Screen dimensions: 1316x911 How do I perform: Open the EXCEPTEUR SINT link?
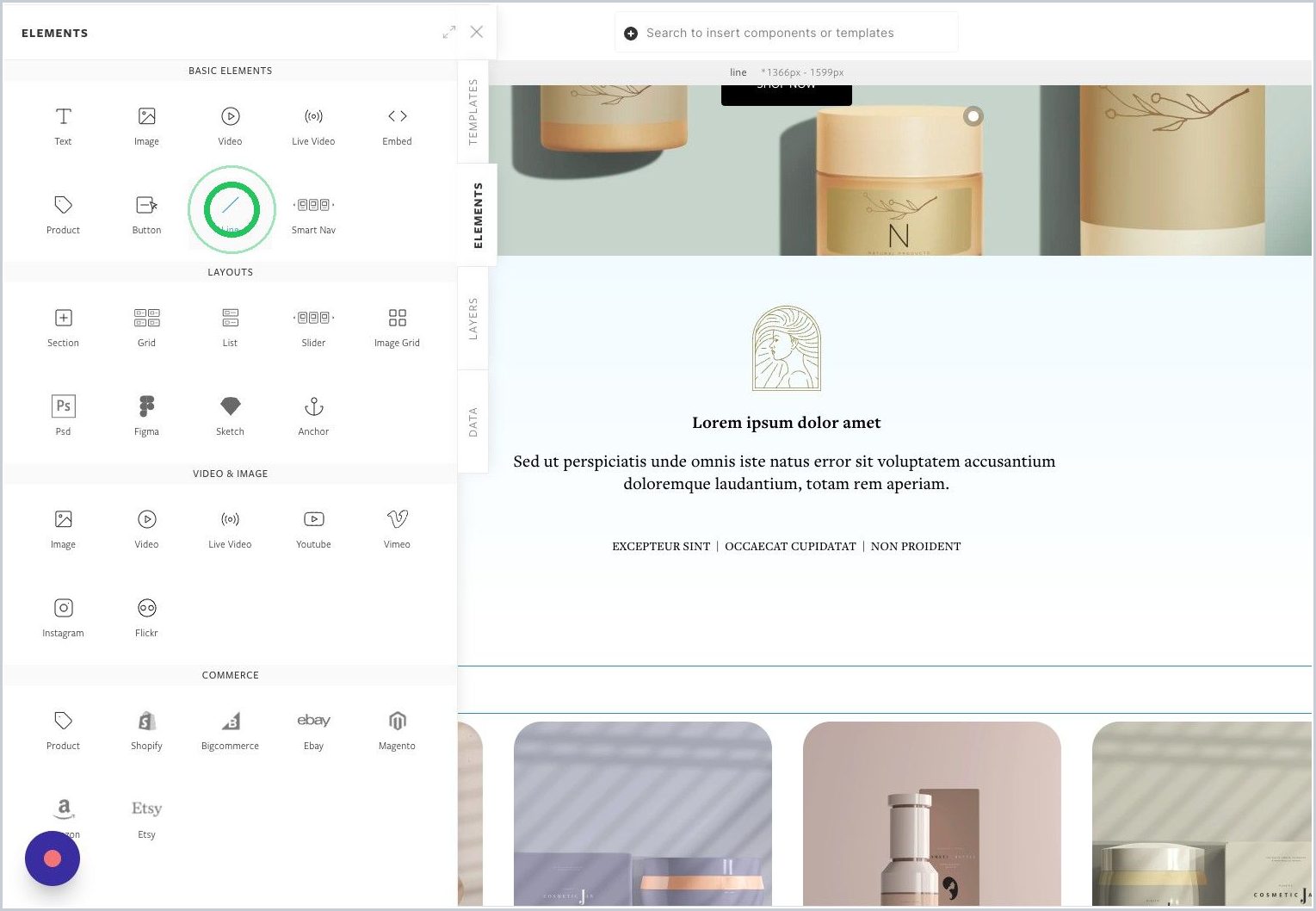point(661,546)
